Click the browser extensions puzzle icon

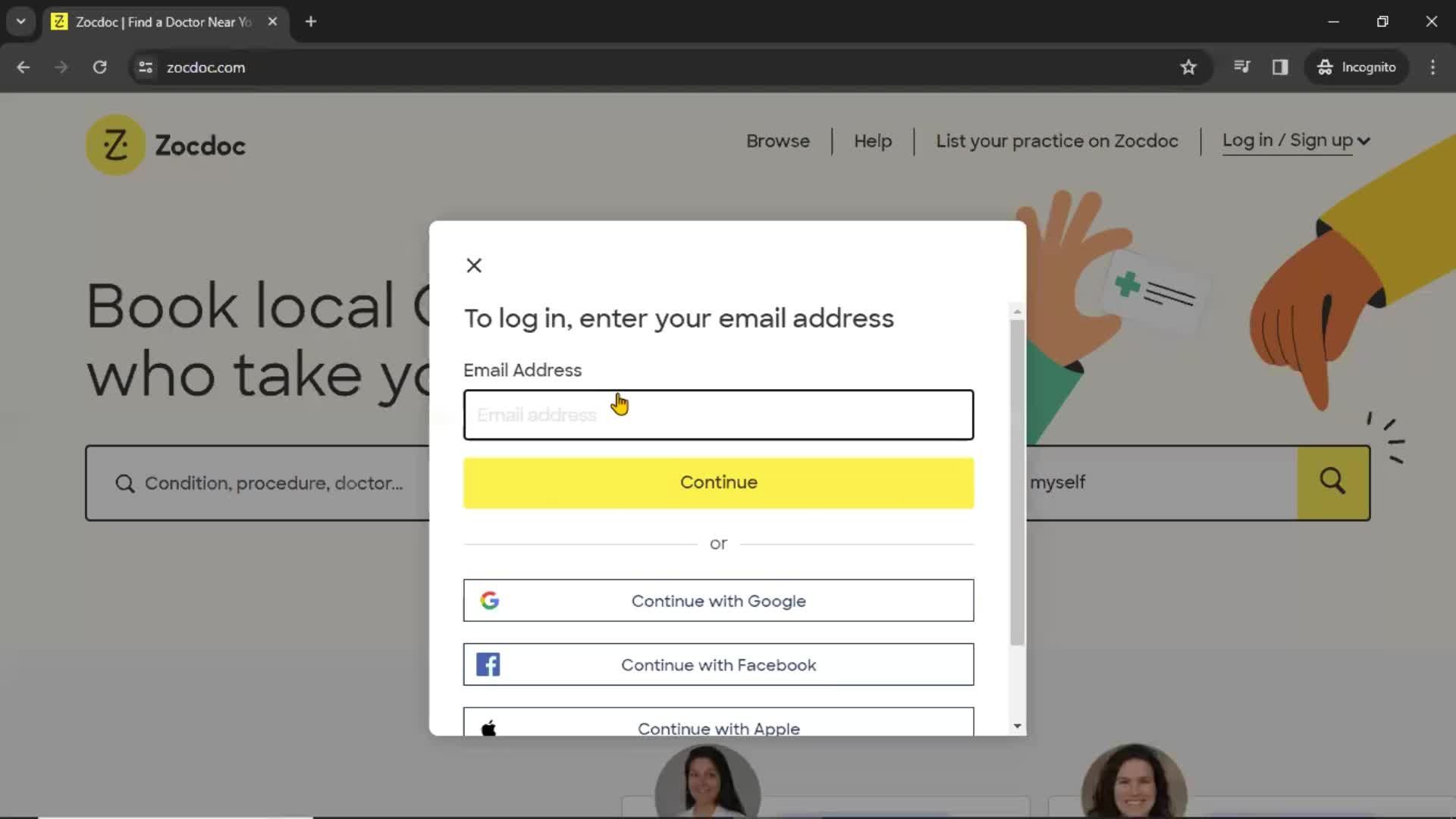tap(1242, 67)
